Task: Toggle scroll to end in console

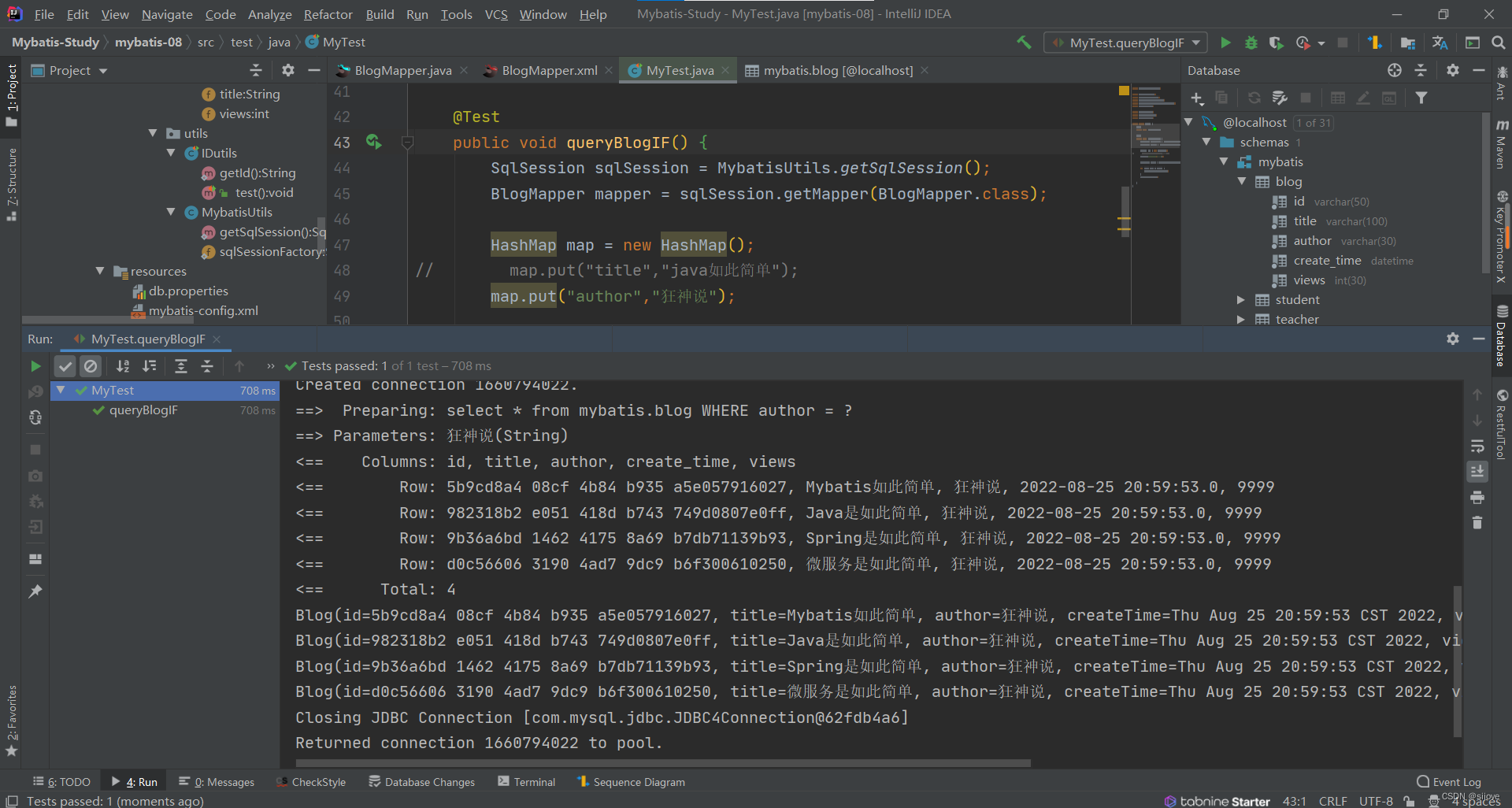Action: coord(1477,471)
